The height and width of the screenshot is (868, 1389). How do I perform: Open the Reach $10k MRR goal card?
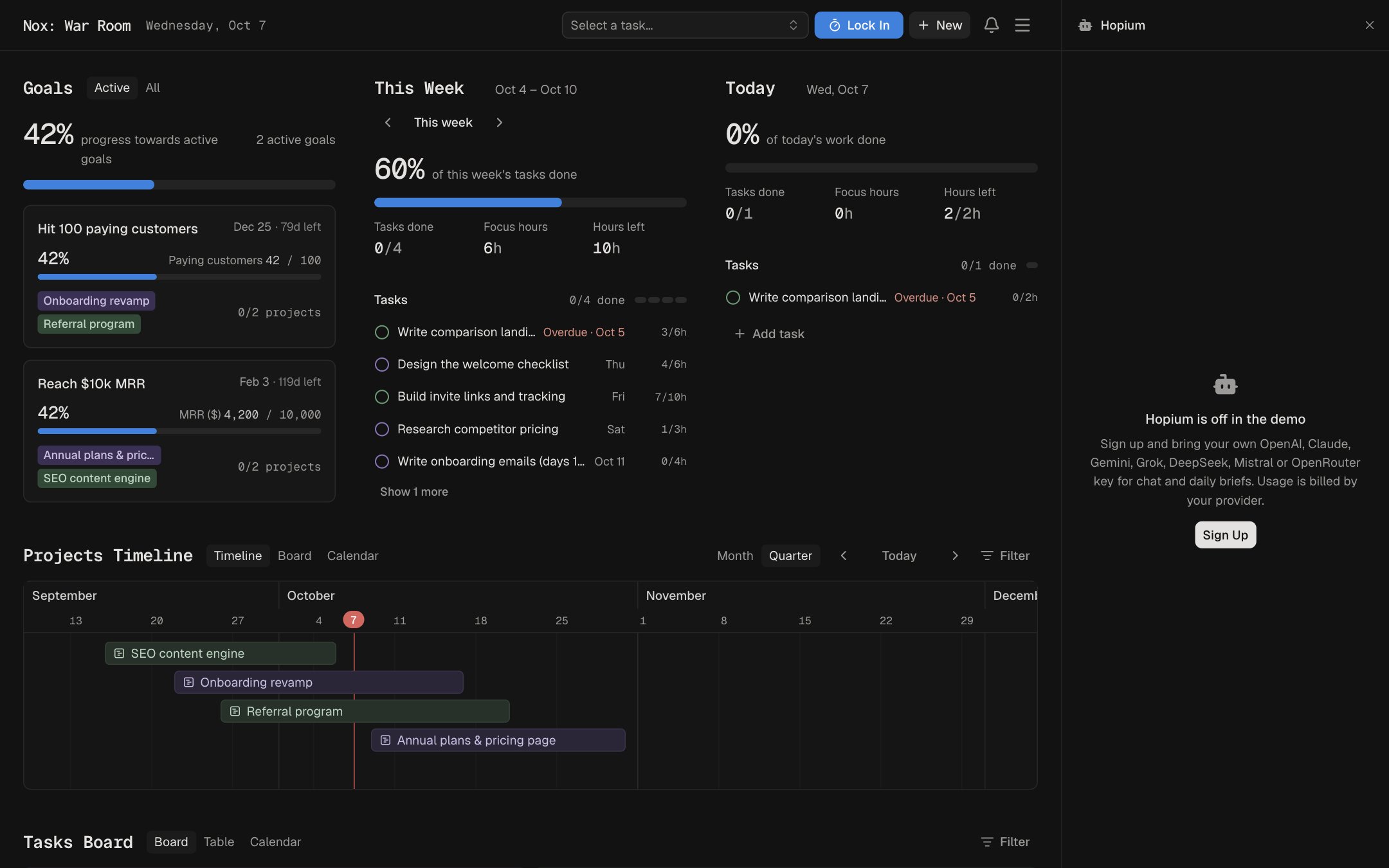[179, 431]
